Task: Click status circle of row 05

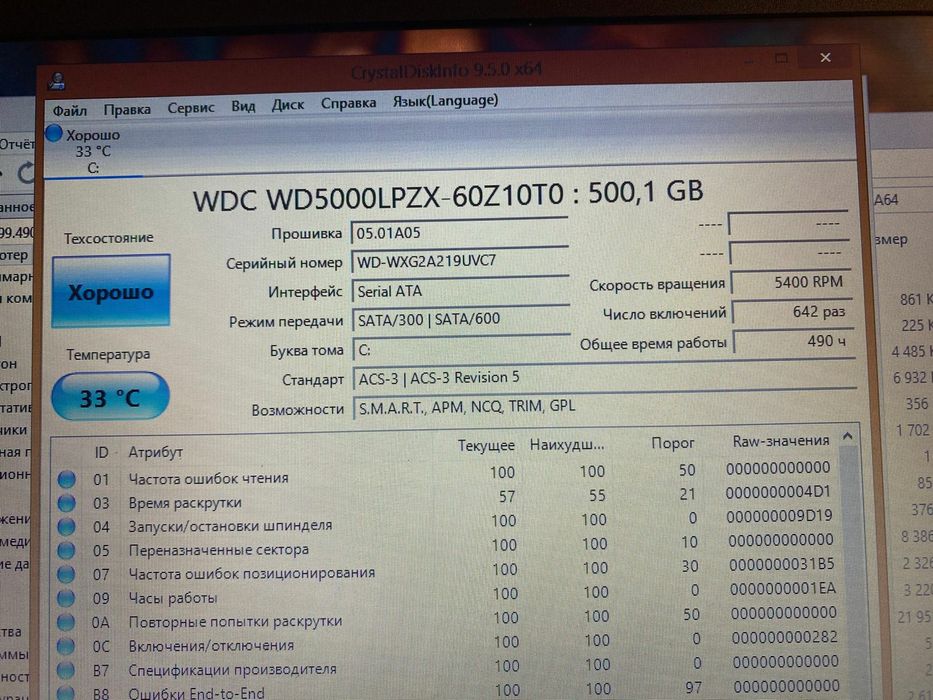Action: (66, 551)
